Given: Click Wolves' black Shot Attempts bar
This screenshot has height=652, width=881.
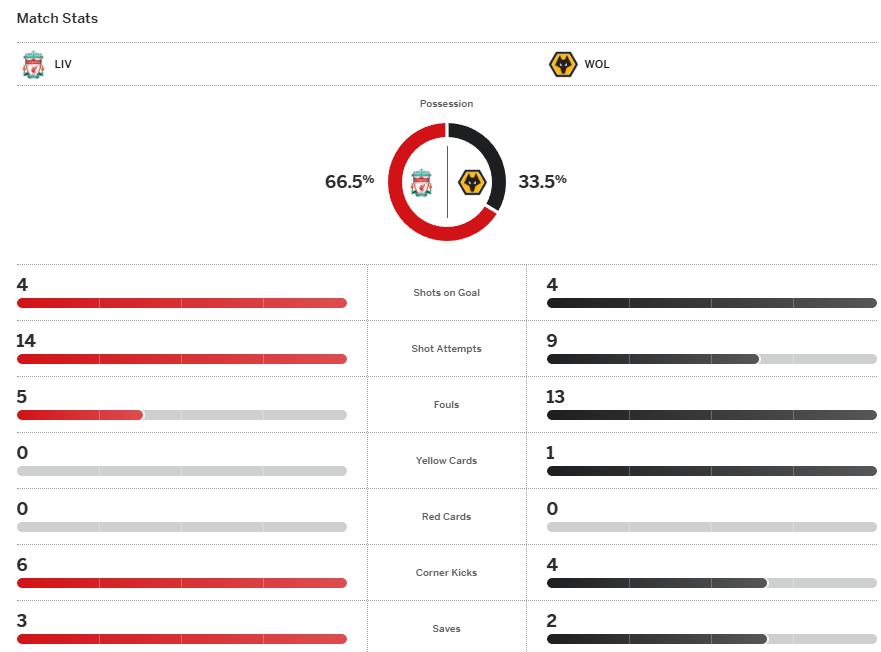Looking at the screenshot, I should pyautogui.click(x=652, y=359).
